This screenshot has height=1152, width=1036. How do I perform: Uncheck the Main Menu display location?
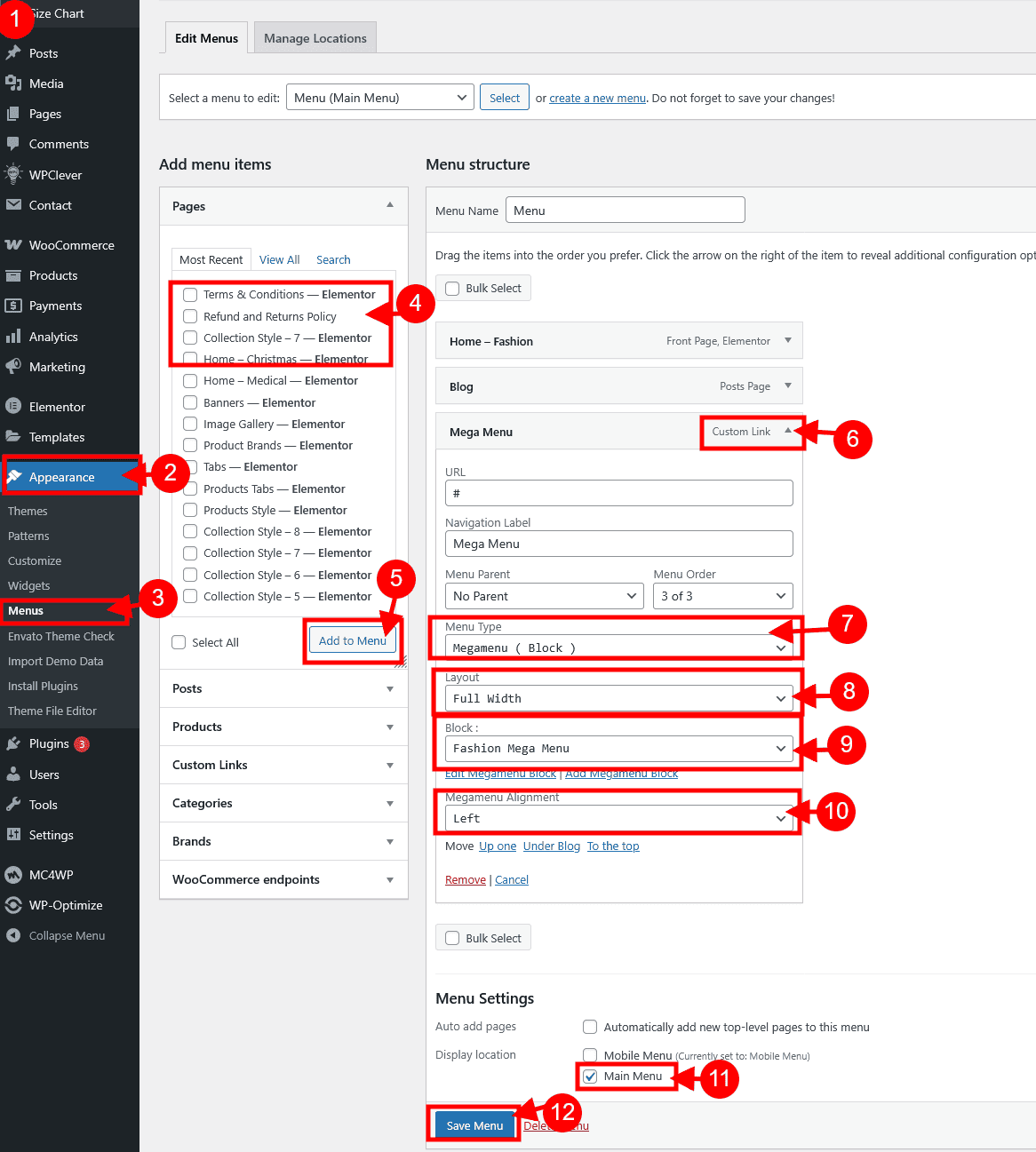590,1077
